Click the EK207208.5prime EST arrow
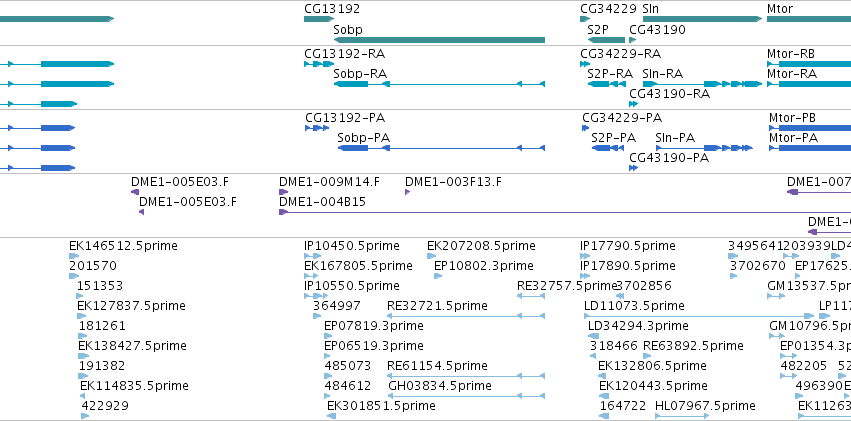Viewport: 851px width, 421px height. tap(432, 256)
